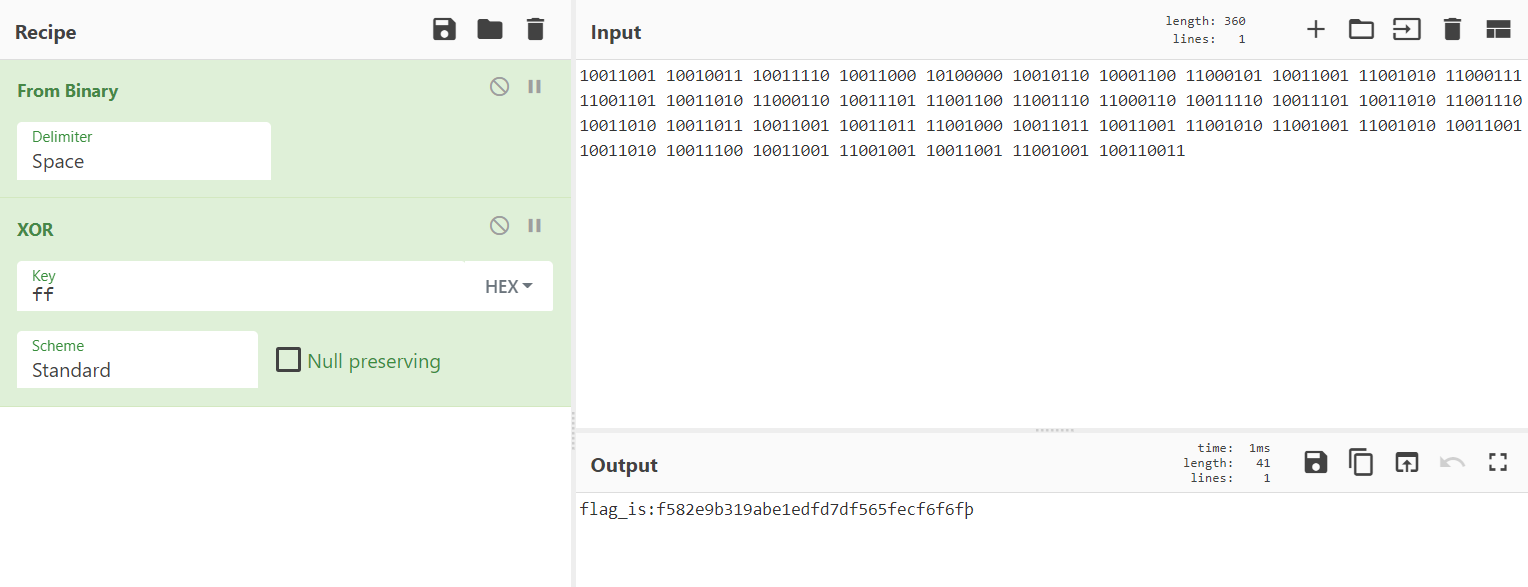
Task: Clear the recipe with trash icon
Action: pyautogui.click(x=536, y=30)
